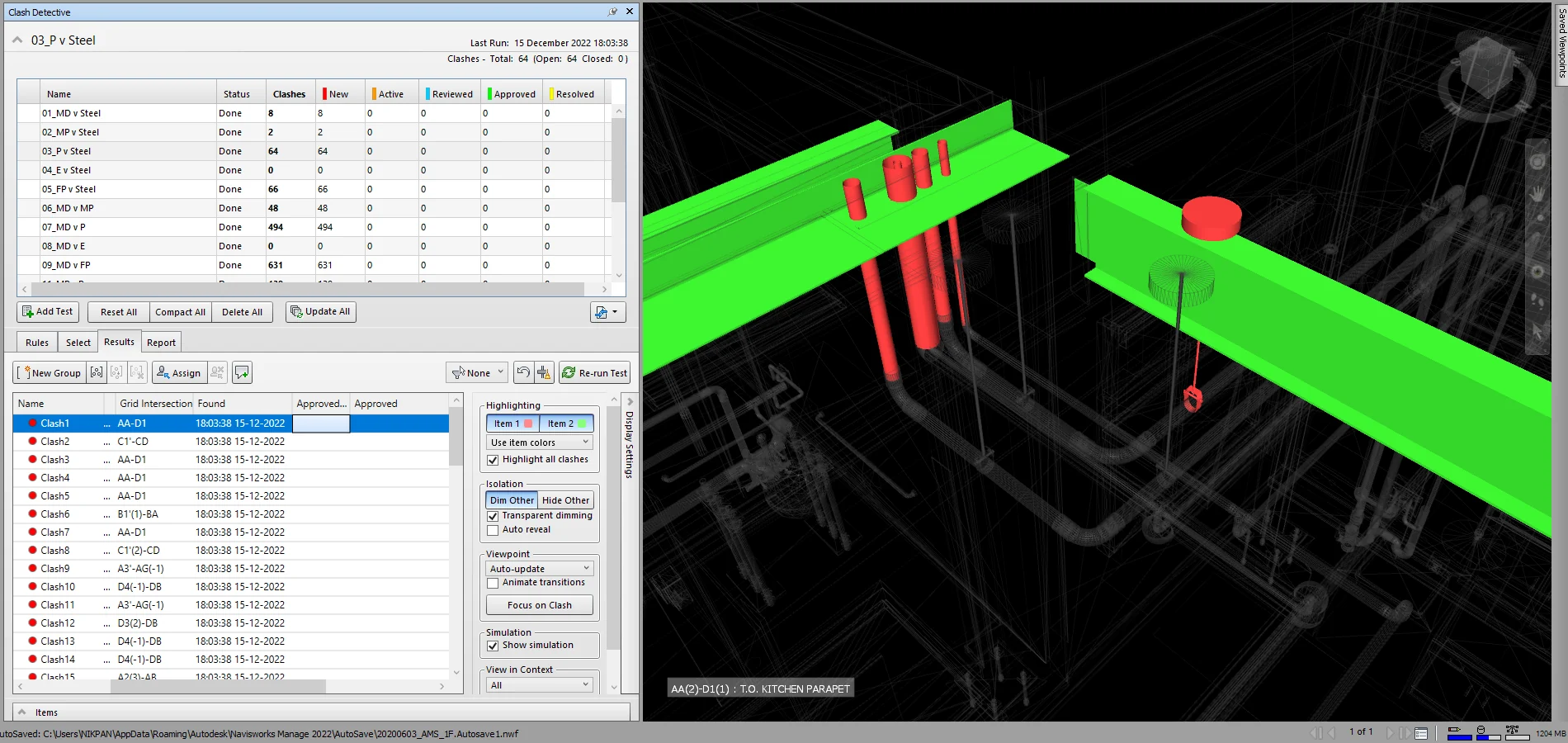
Task: Click the Update All tests icon button
Action: tap(320, 312)
